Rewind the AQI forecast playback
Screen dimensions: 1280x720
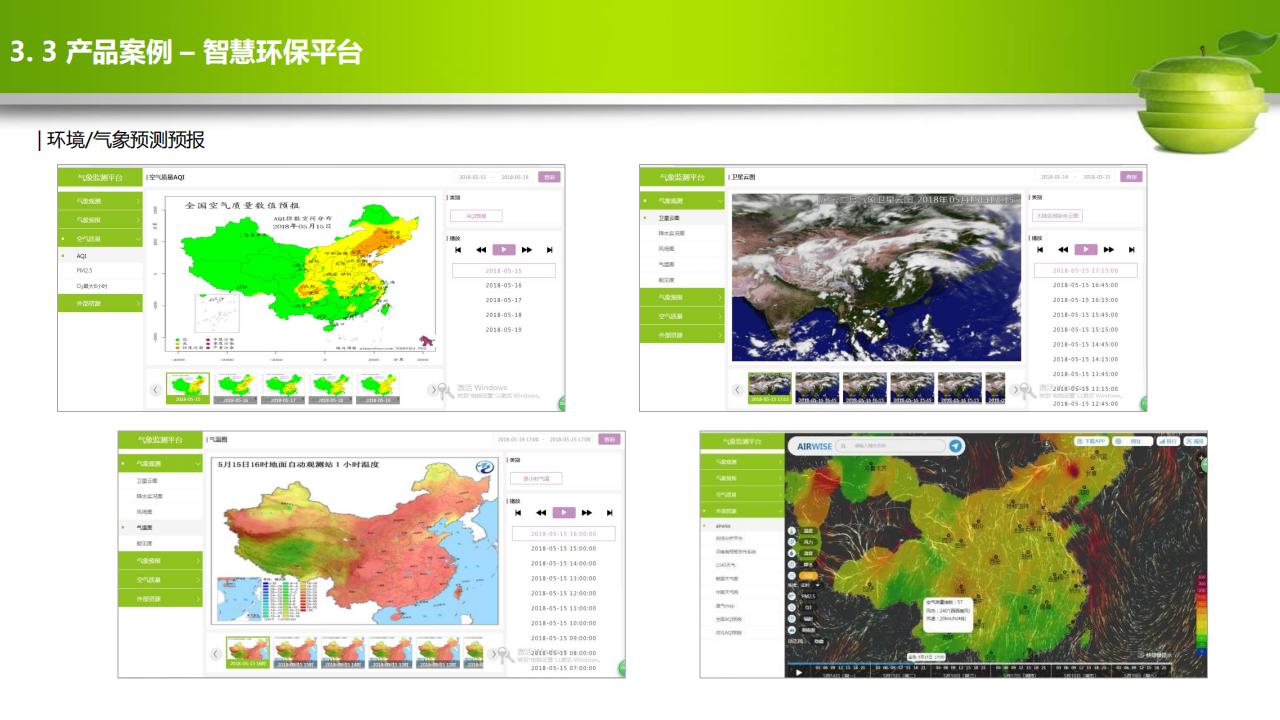pyautogui.click(x=481, y=249)
